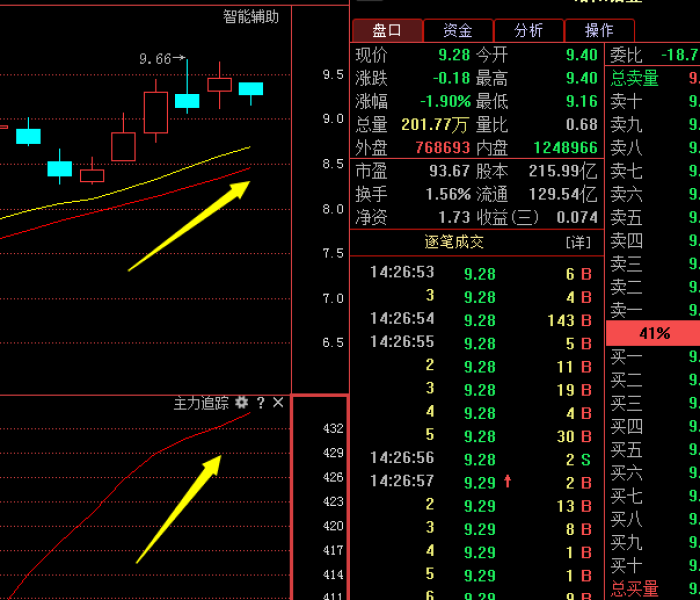Viewport: 700px width, 600px height.
Task: Select the rightmost cyan candlestick
Action: tap(251, 90)
